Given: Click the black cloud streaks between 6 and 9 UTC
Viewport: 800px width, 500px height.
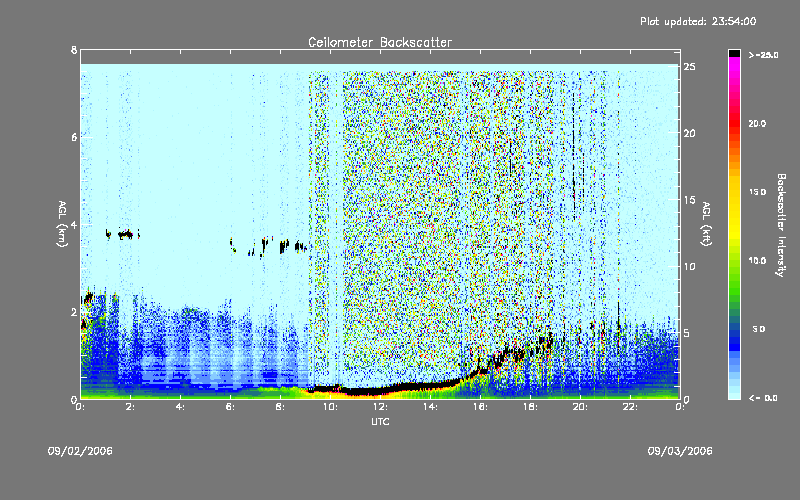Looking at the screenshot, I should click(269, 247).
